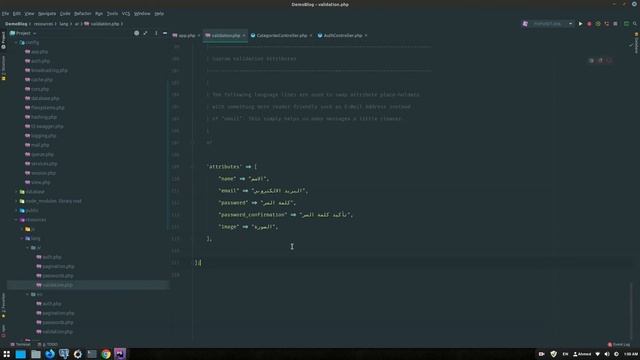Image resolution: width=640 pixels, height=360 pixels.
Task: Start debugging with the red bug icon
Action: (x=589, y=24)
